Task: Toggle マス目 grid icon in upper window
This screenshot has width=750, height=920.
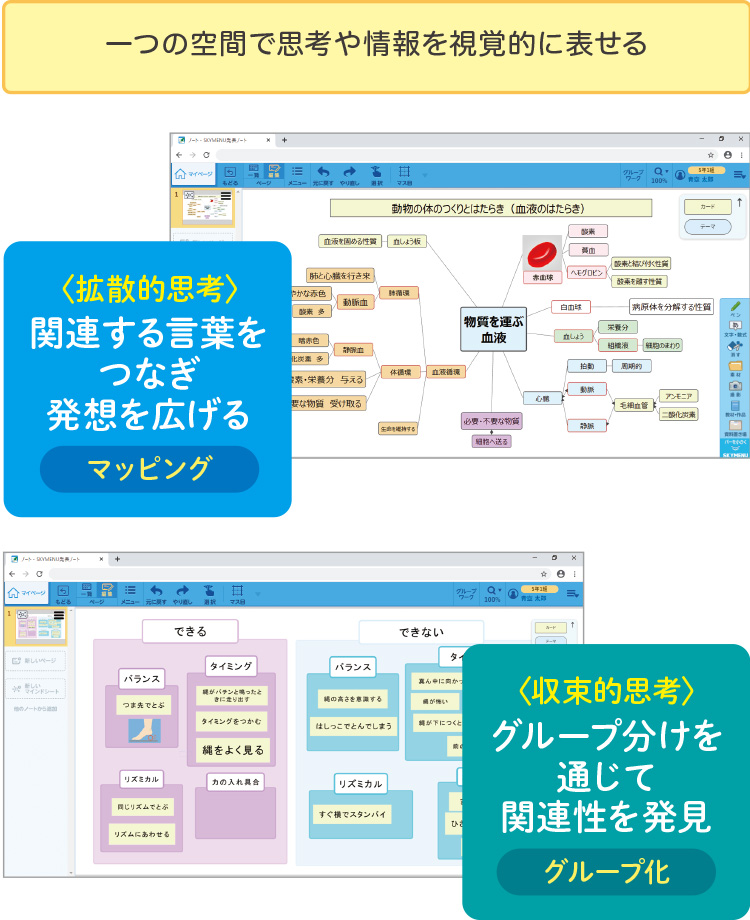Action: point(404,175)
